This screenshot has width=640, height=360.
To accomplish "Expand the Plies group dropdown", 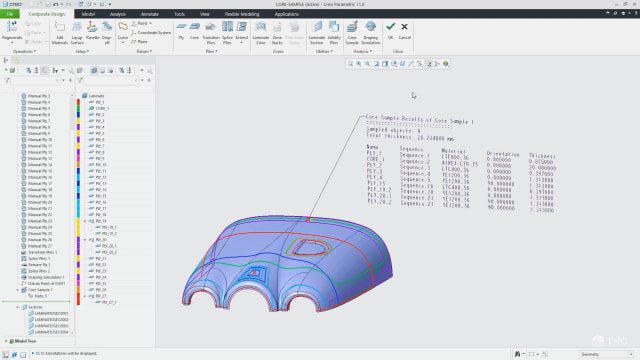I will 211,51.
